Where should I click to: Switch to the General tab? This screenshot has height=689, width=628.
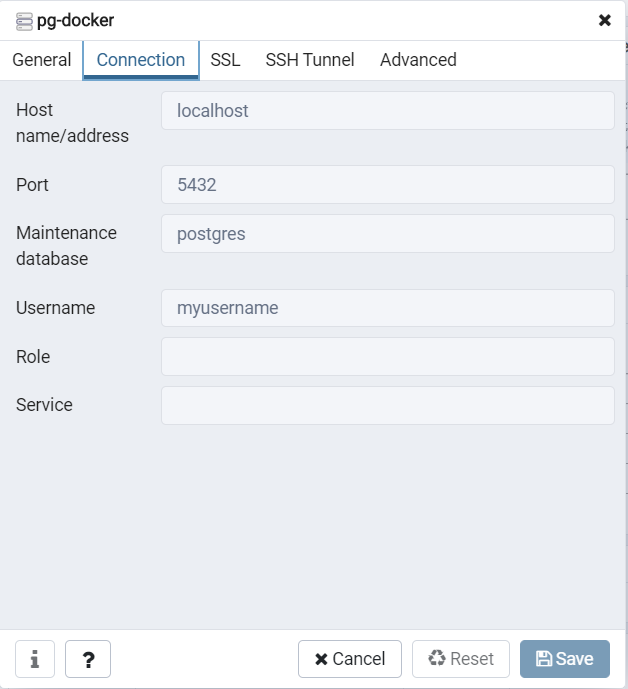click(x=42, y=60)
